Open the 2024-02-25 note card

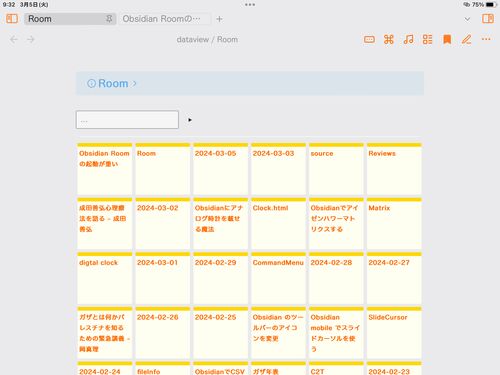coord(221,333)
